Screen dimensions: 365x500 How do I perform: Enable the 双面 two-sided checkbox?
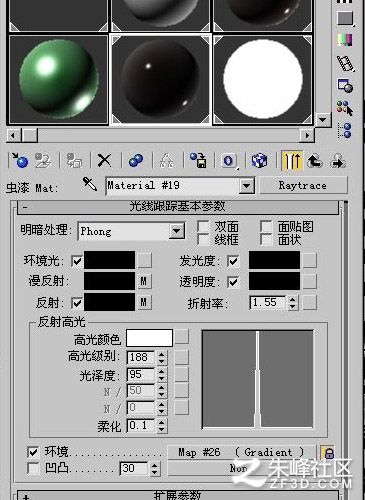tap(203, 226)
